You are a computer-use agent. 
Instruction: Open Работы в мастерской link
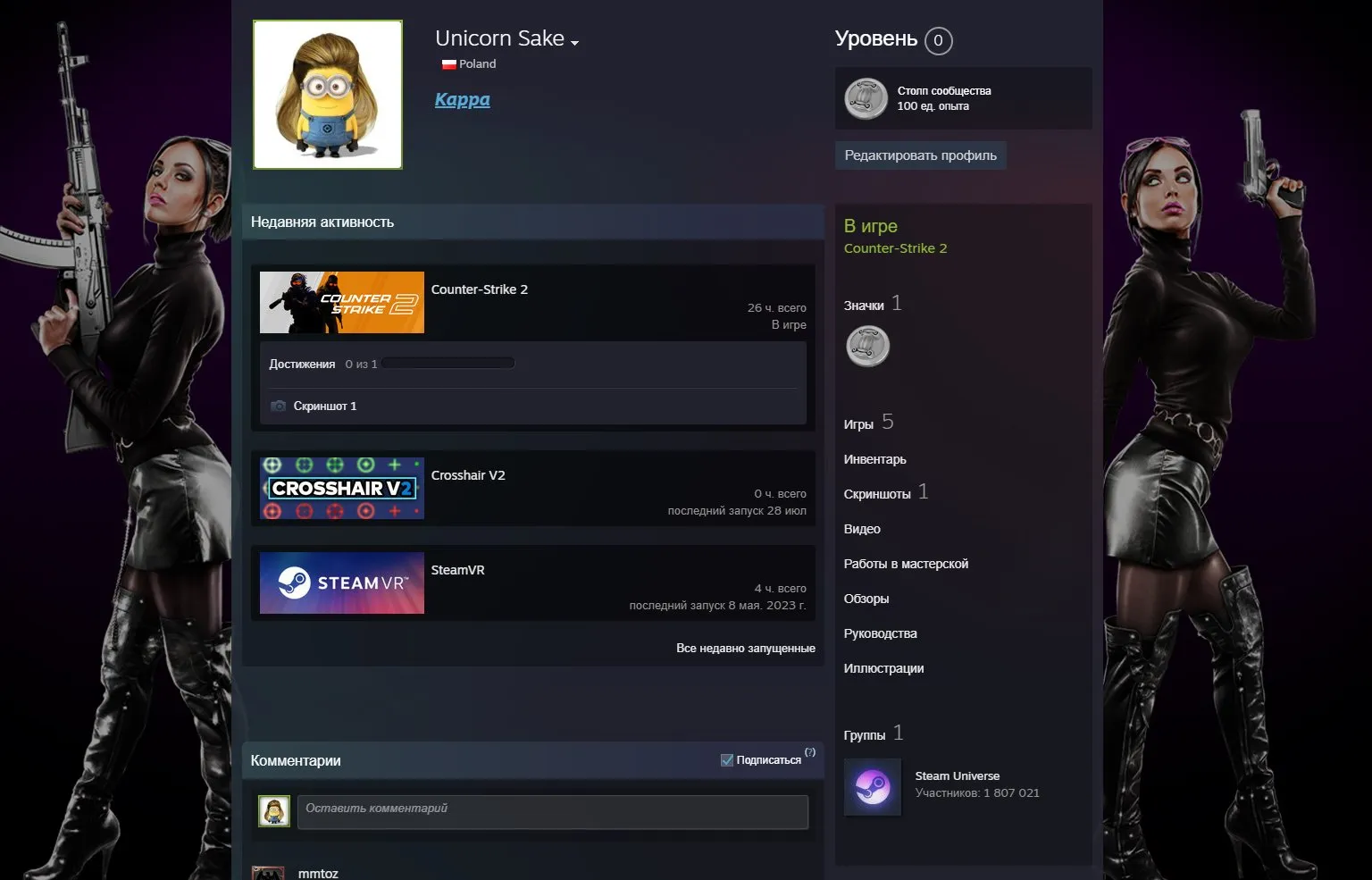click(x=906, y=564)
